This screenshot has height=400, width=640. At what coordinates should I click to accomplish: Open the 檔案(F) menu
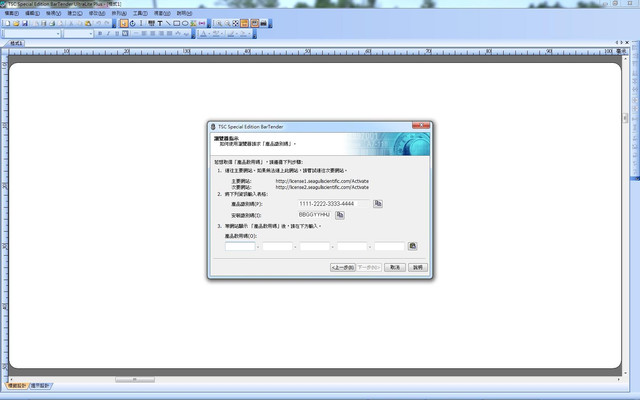click(11, 13)
